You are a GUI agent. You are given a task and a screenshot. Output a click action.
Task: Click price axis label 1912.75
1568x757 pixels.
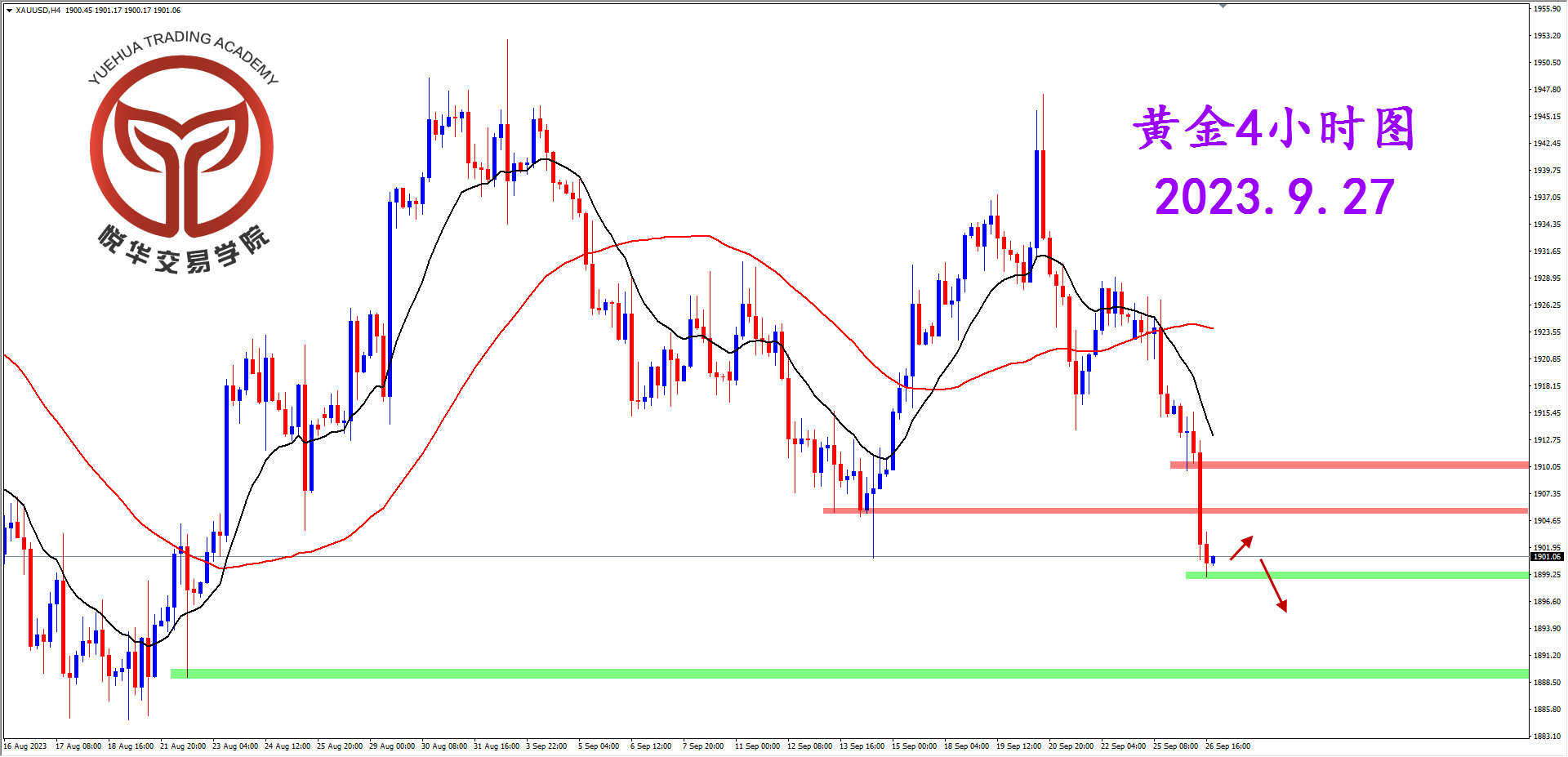click(1547, 440)
